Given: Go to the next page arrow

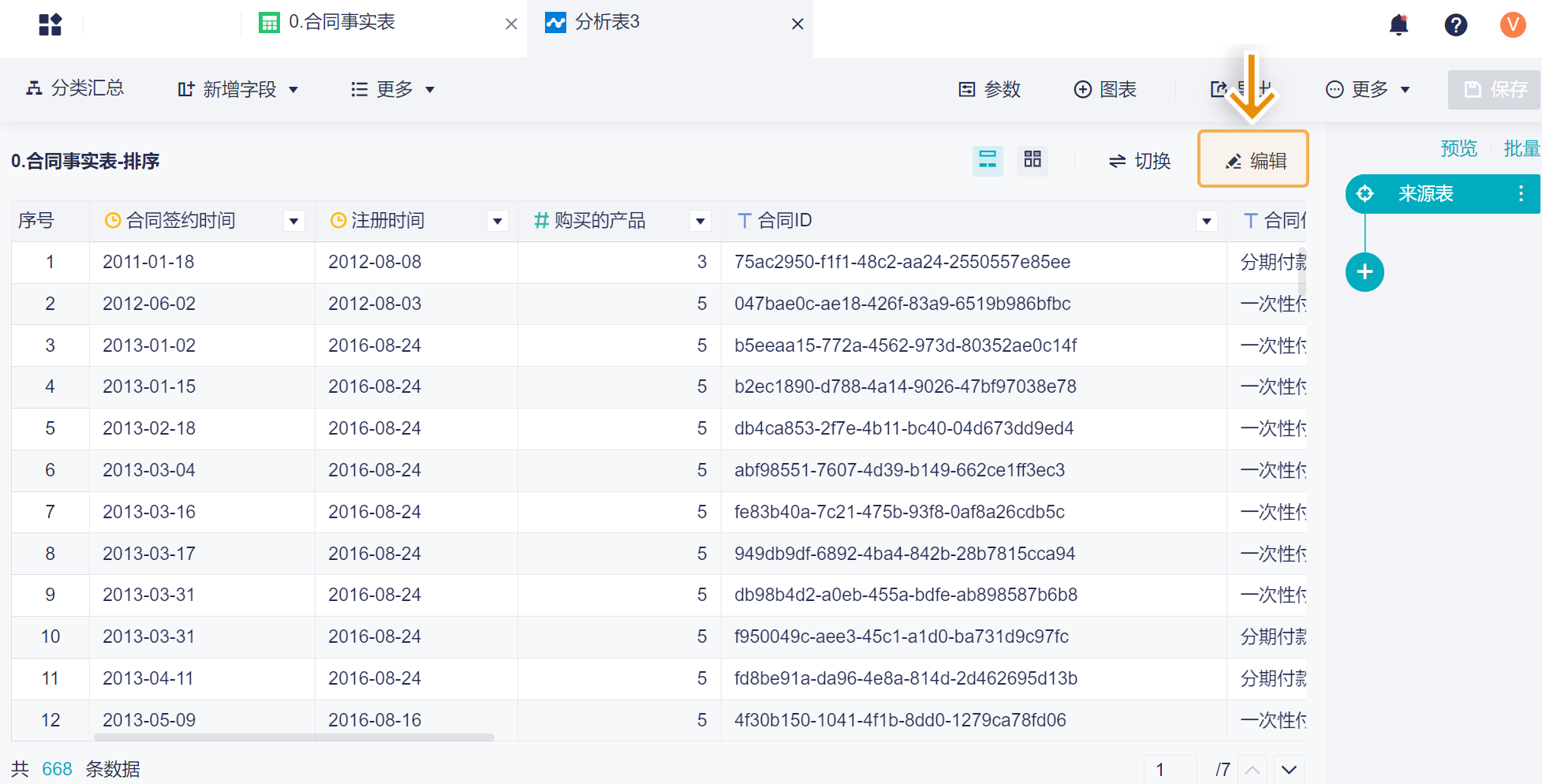Looking at the screenshot, I should point(1289,770).
